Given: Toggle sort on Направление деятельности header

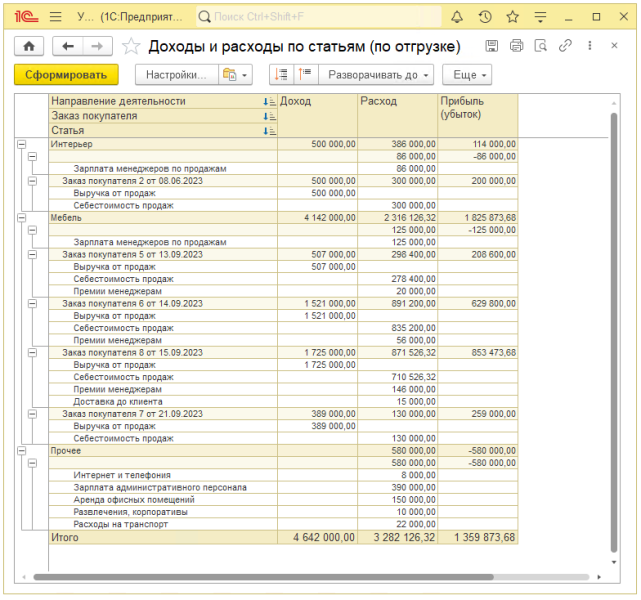Looking at the screenshot, I should tap(268, 102).
